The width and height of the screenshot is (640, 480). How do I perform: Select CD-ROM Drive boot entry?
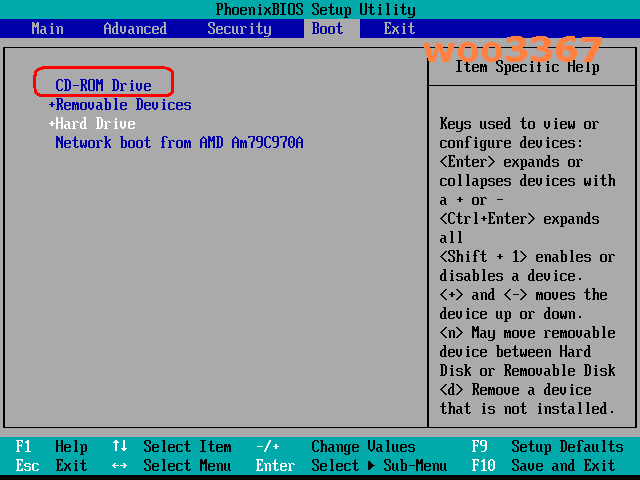point(103,86)
